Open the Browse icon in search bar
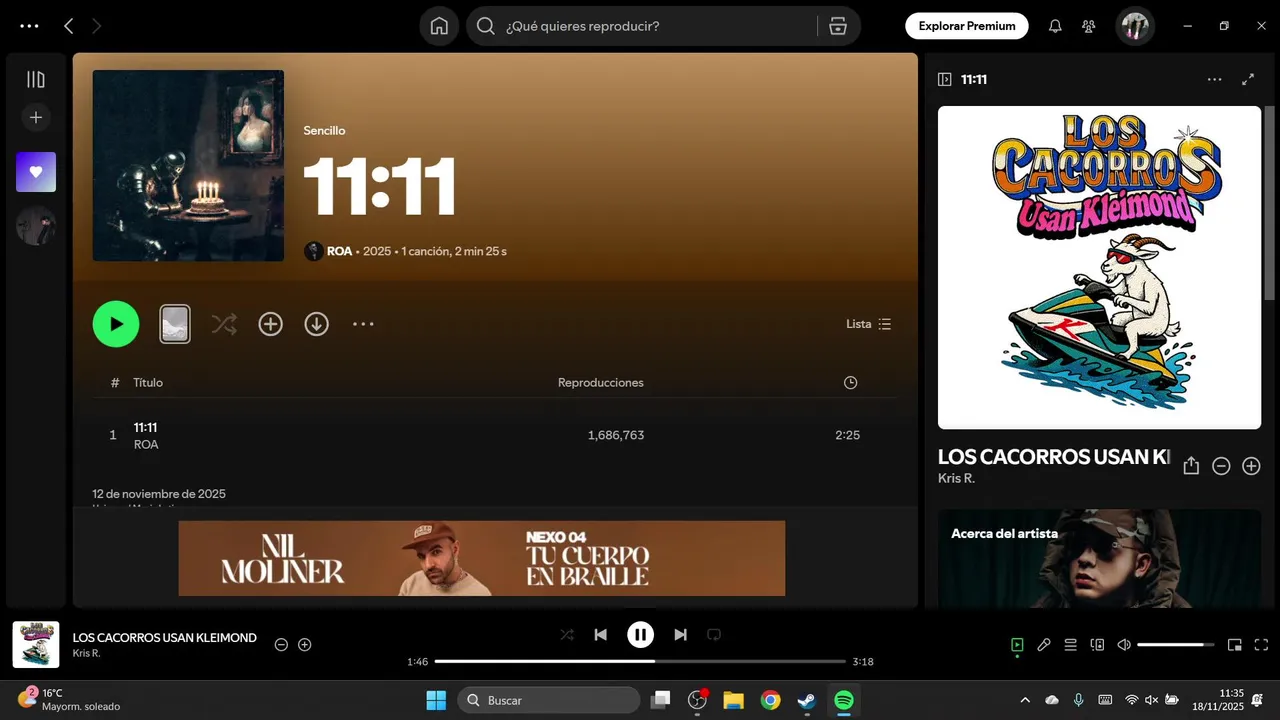The image size is (1280, 720). (838, 26)
